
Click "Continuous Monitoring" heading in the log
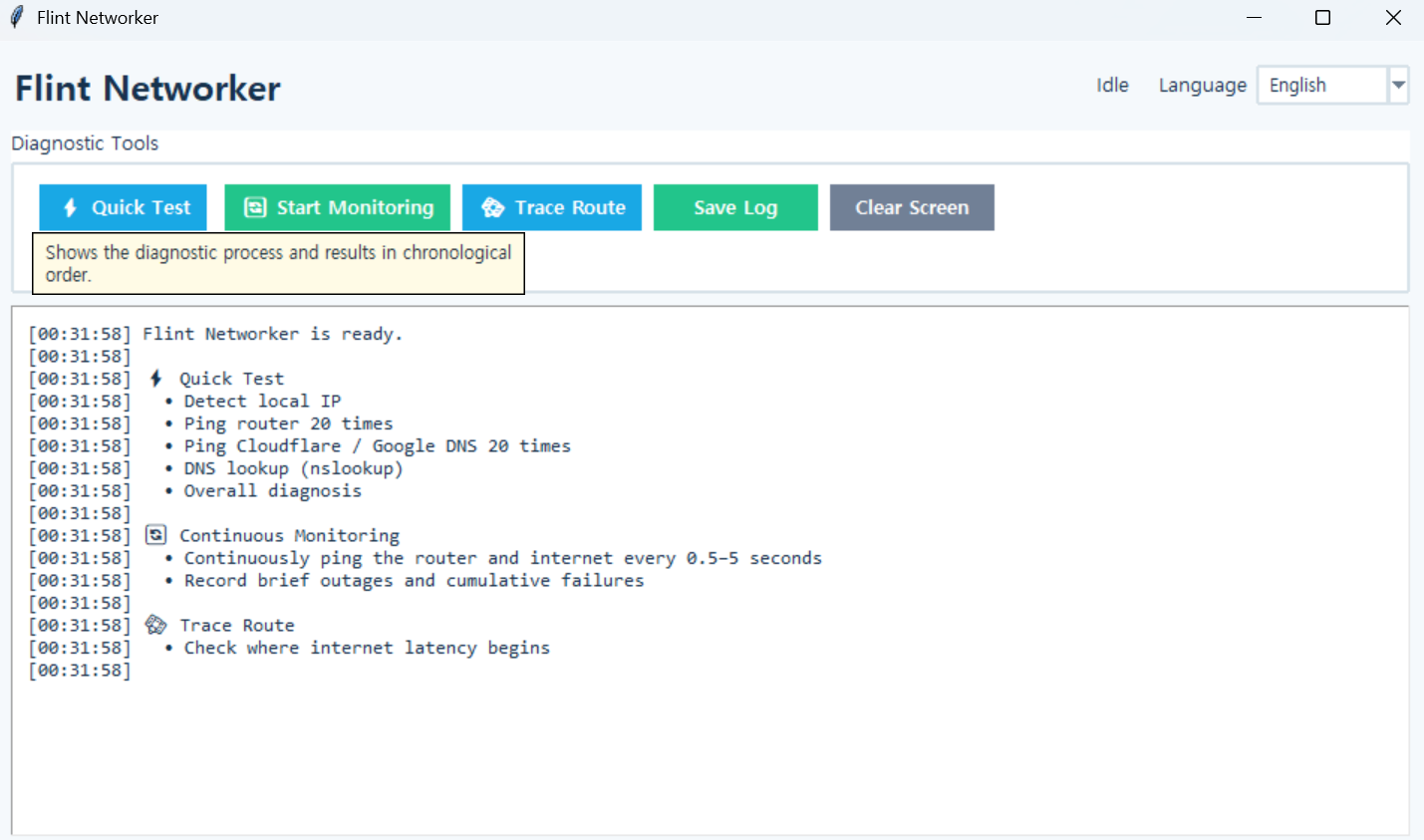(289, 536)
